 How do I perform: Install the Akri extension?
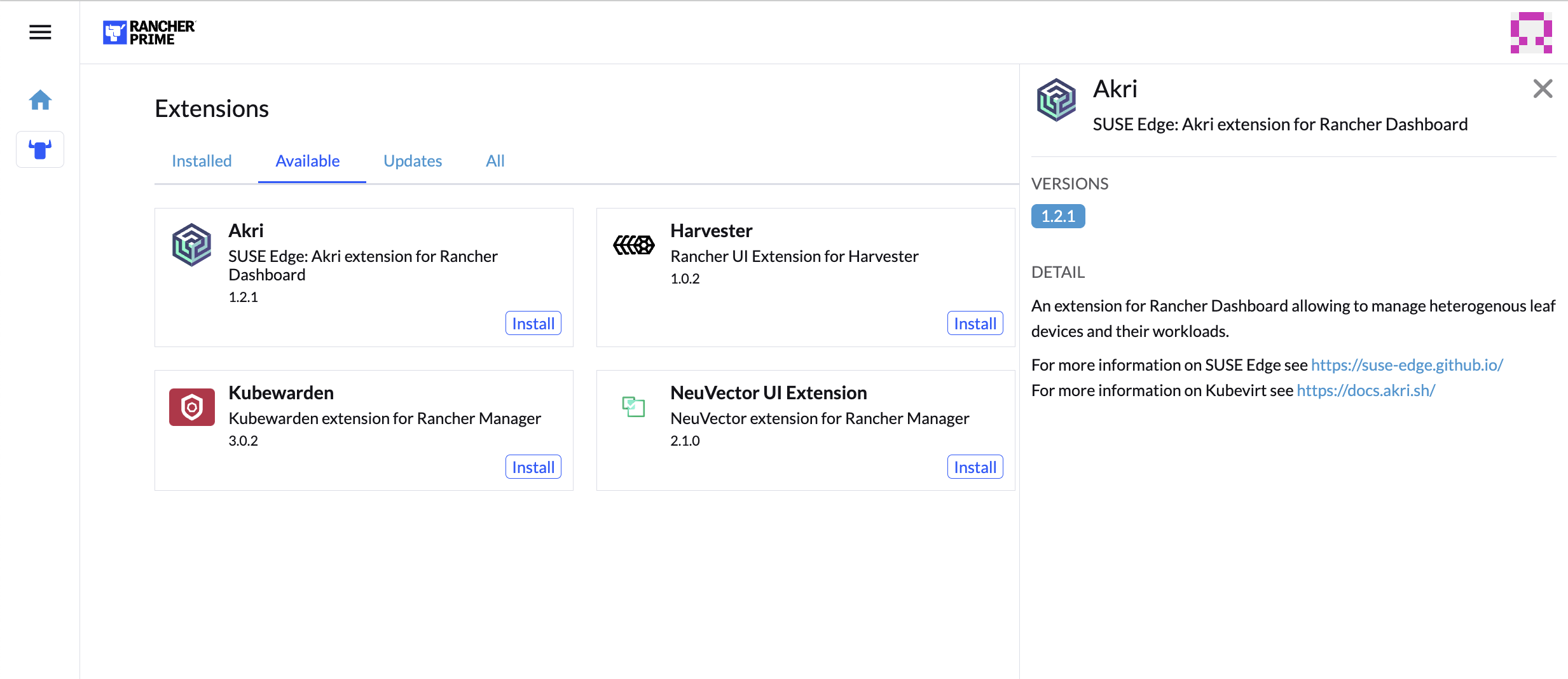[x=533, y=324]
